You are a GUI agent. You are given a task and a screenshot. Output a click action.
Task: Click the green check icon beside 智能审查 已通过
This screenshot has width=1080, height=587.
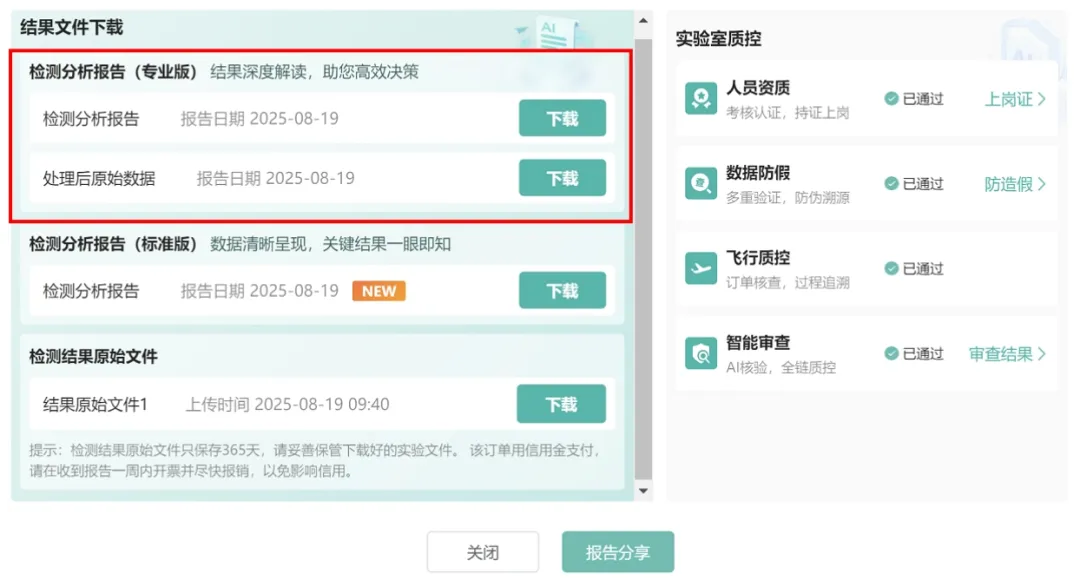pos(891,354)
